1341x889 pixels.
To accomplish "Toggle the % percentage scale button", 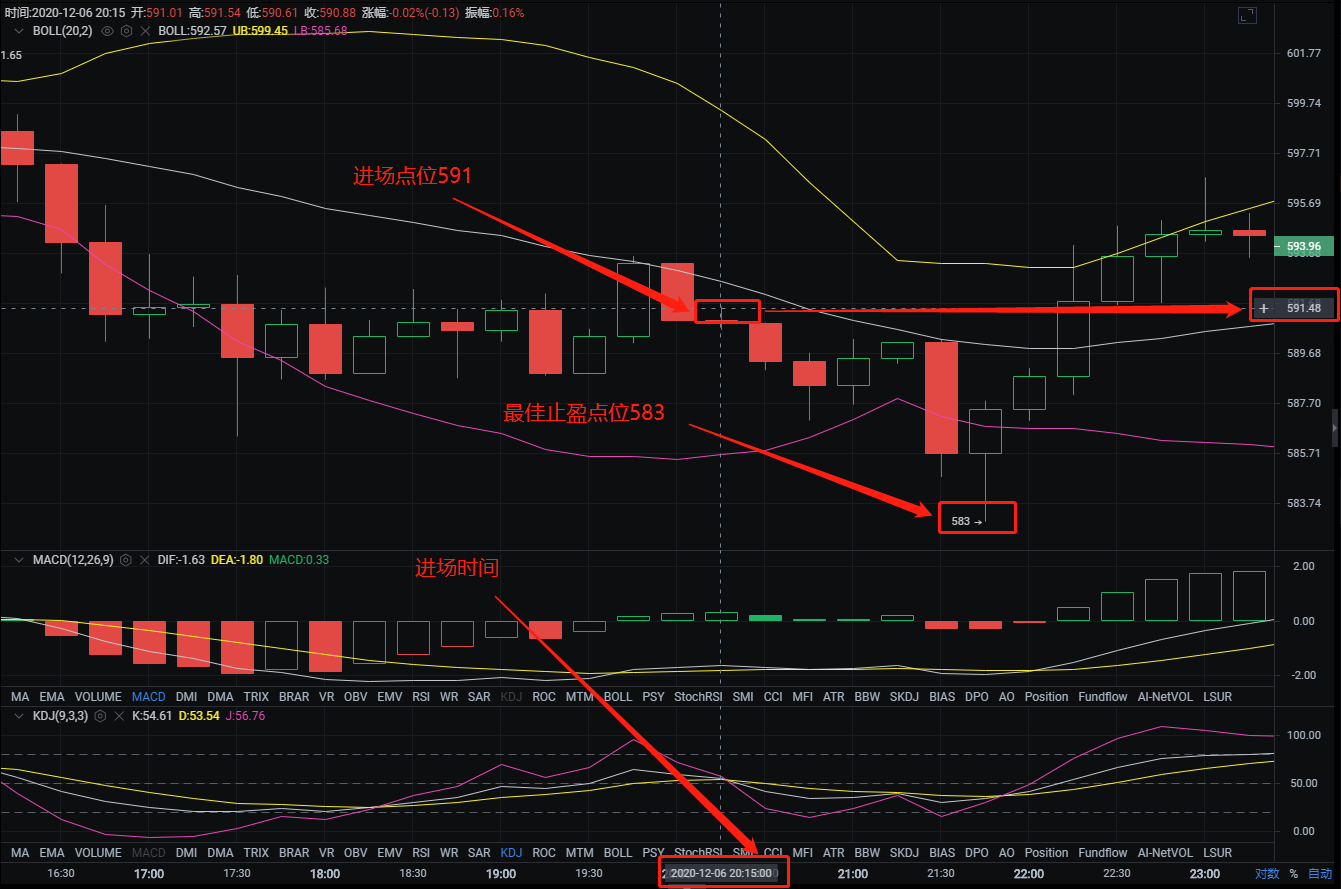I will tap(1293, 874).
